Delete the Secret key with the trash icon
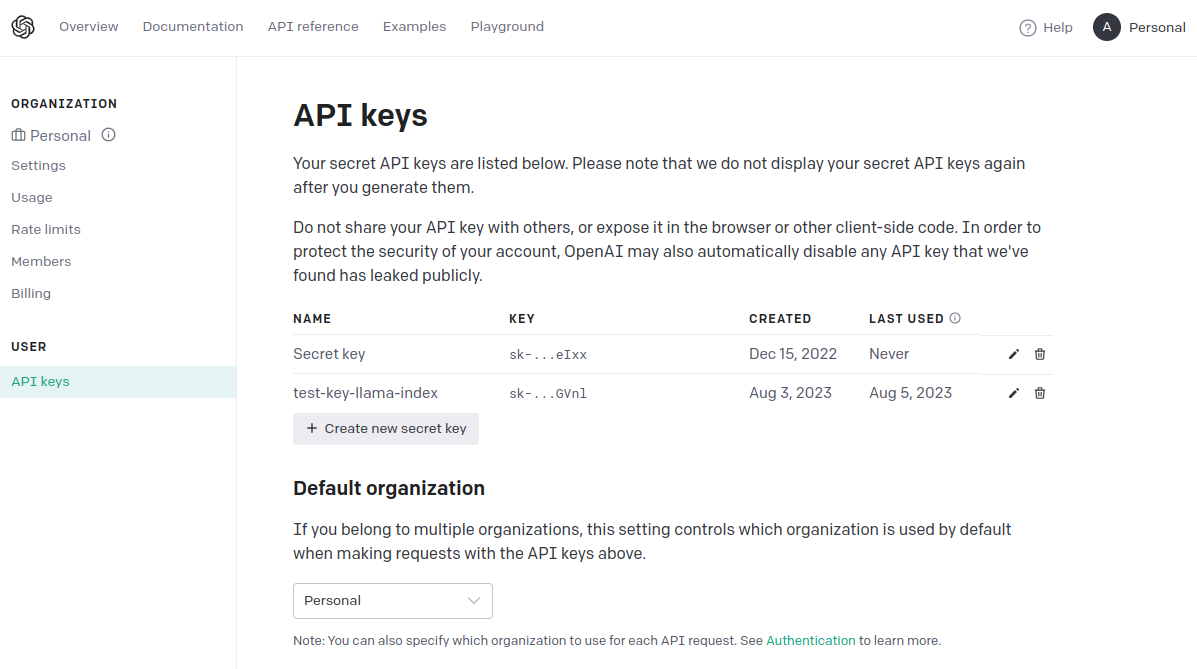Image resolution: width=1197 pixels, height=669 pixels. 1040,354
